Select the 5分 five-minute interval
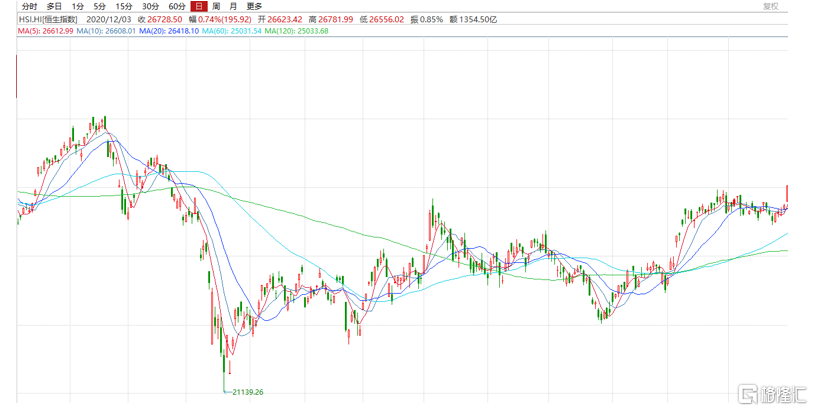The height and width of the screenshot is (411, 813). click(99, 6)
